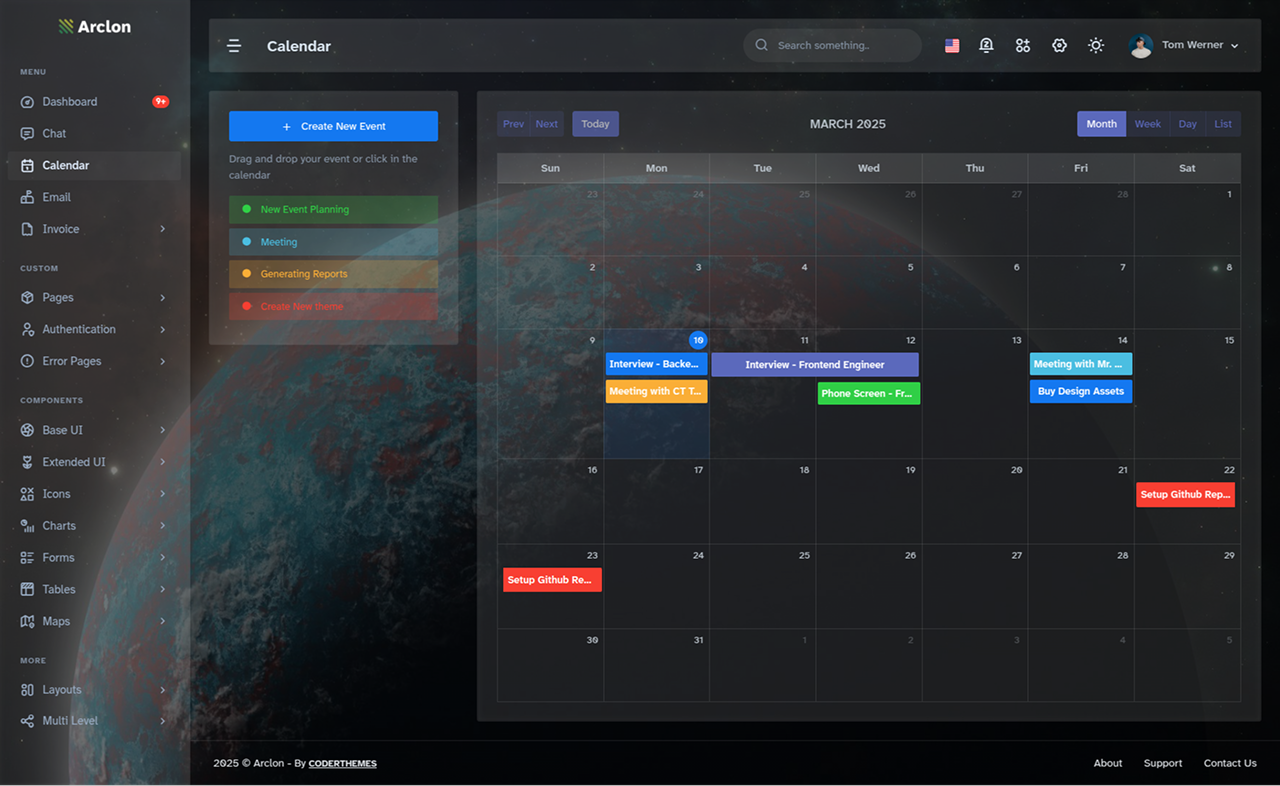Click the Create New Event button
1280x786 pixels.
tap(333, 126)
